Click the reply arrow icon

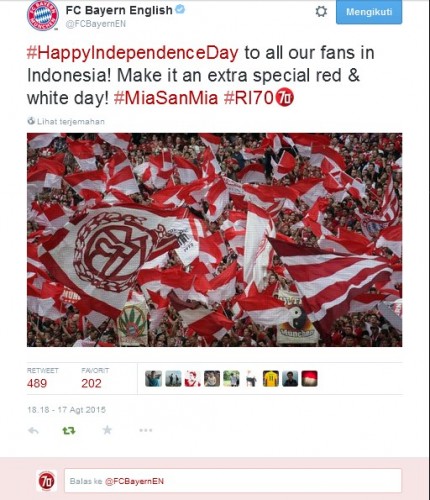pos(33,431)
